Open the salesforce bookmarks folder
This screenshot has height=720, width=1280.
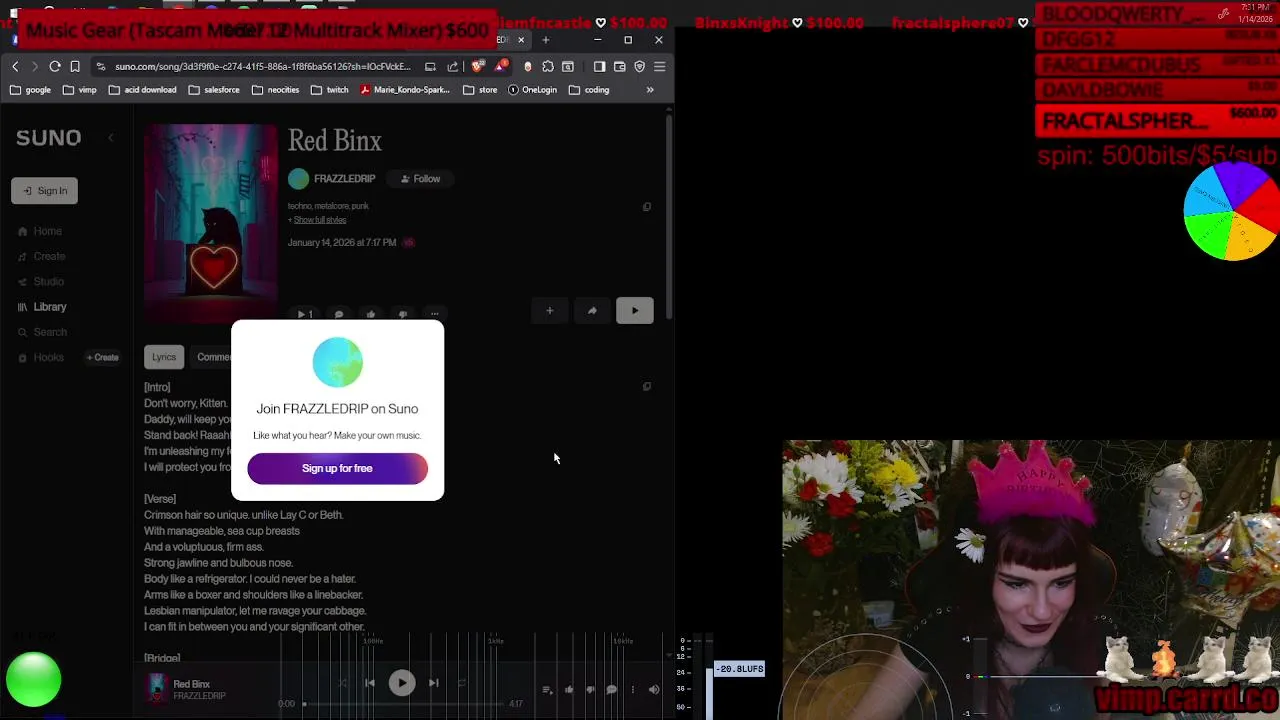213,90
